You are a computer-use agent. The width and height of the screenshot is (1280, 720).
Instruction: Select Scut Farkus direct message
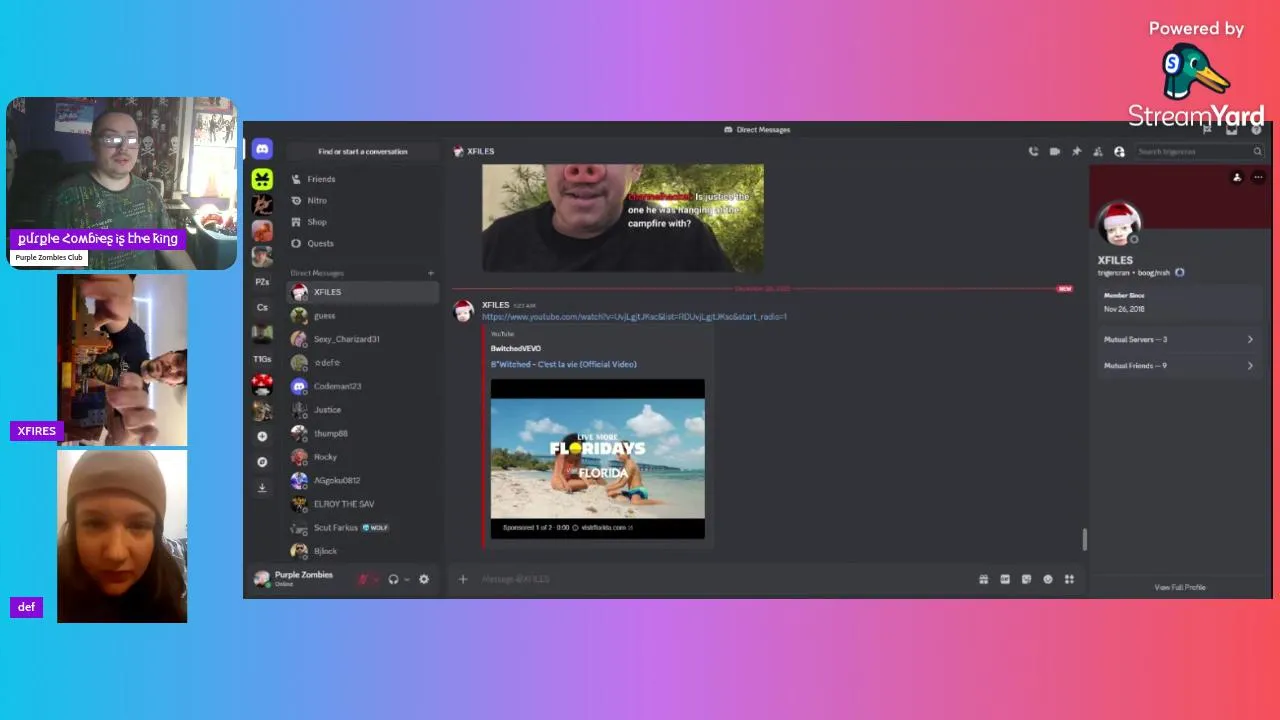pyautogui.click(x=362, y=528)
